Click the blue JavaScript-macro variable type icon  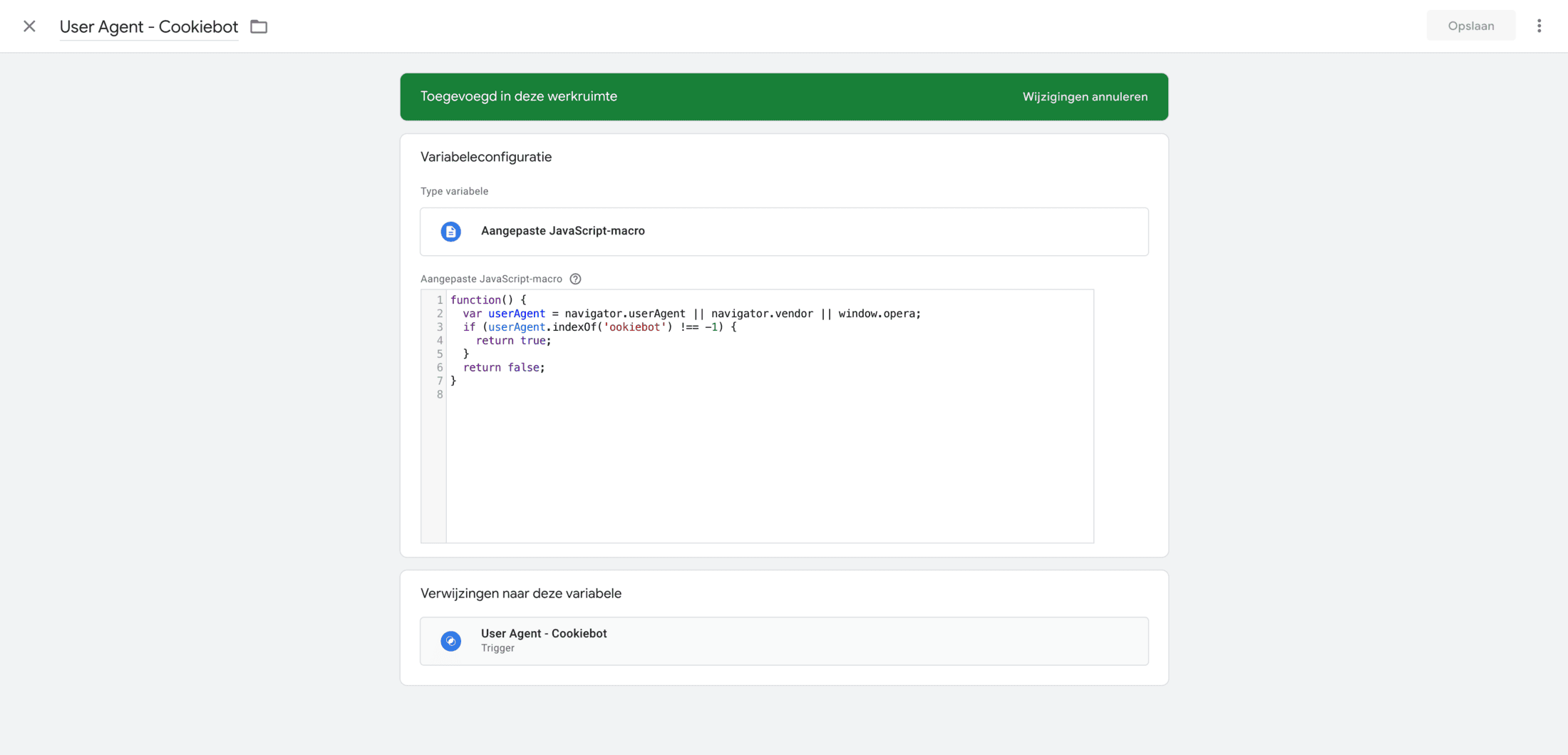[x=450, y=232]
